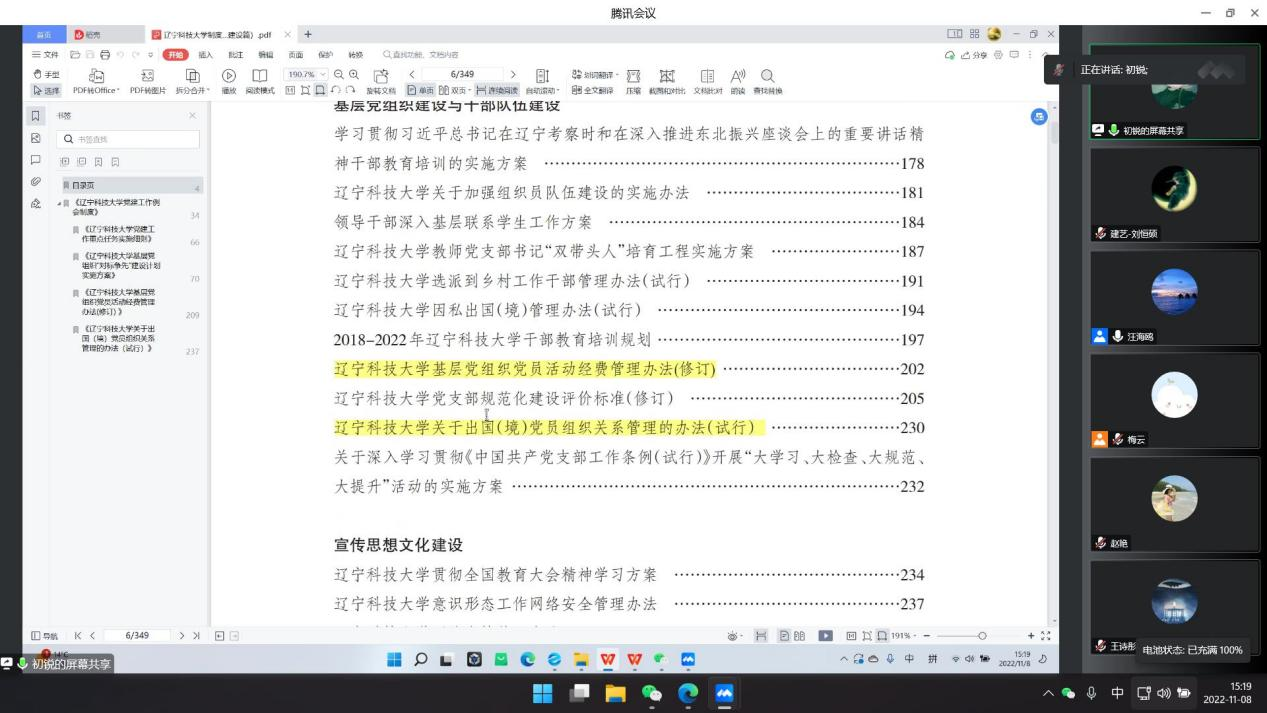
Task: Enter fullscreen from status bar corner icon
Action: pyautogui.click(x=1047, y=635)
